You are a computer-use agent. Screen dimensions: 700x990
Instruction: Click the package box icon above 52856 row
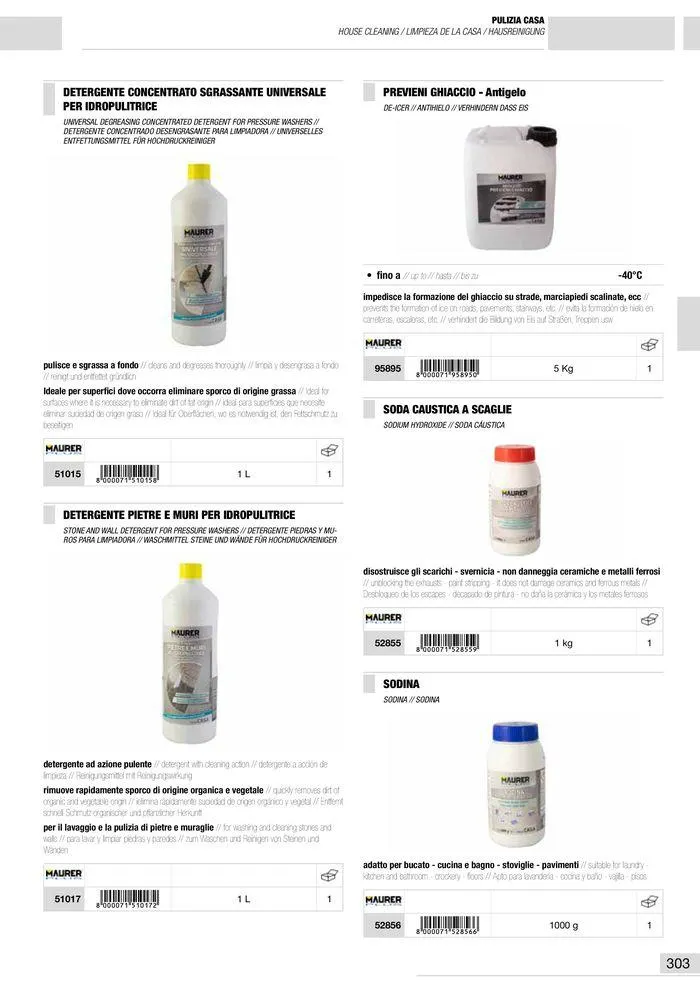(650, 902)
